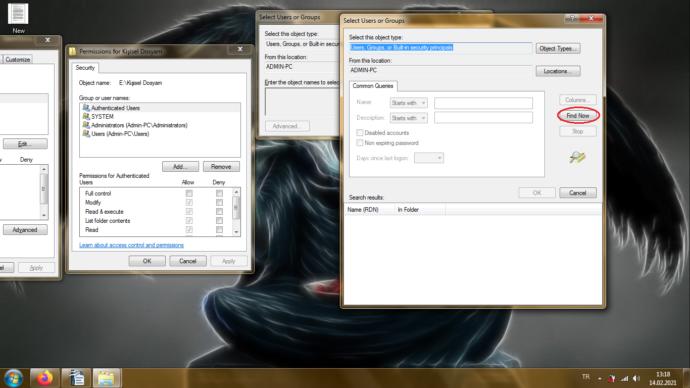The image size is (690, 388).
Task: Click the volume speaker tray icon
Action: click(636, 378)
